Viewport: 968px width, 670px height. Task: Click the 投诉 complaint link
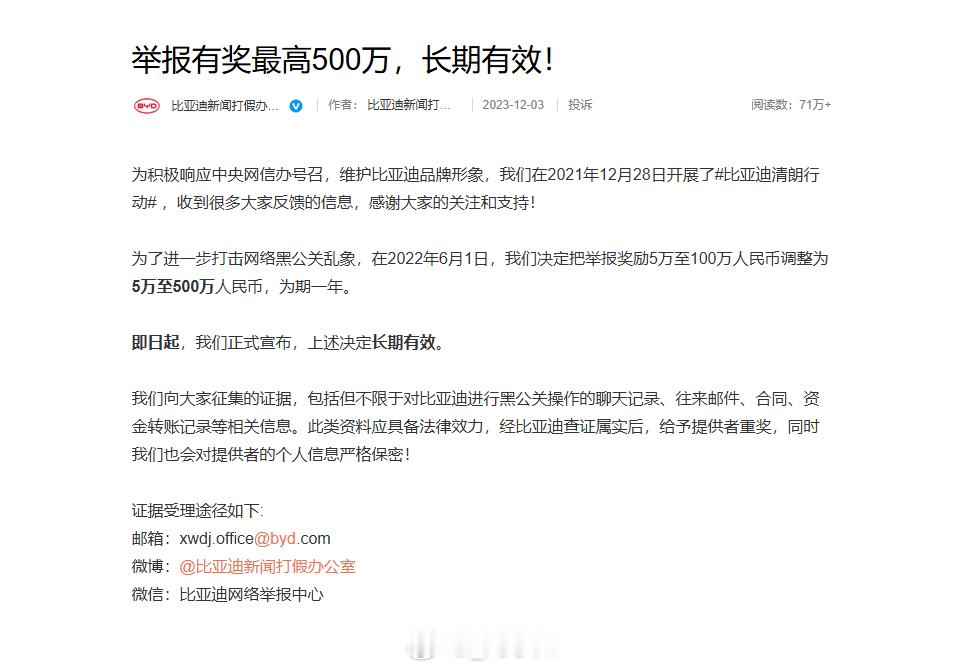point(580,105)
